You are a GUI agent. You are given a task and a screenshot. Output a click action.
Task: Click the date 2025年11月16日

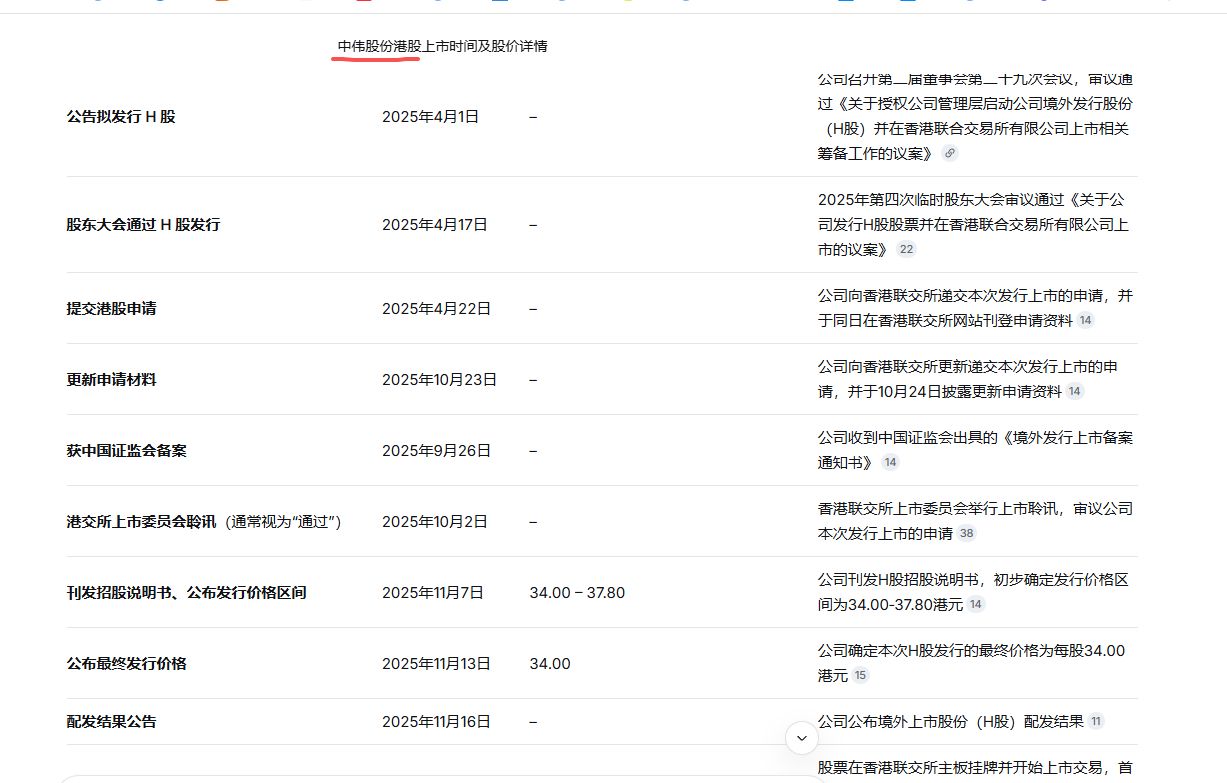click(x=436, y=721)
